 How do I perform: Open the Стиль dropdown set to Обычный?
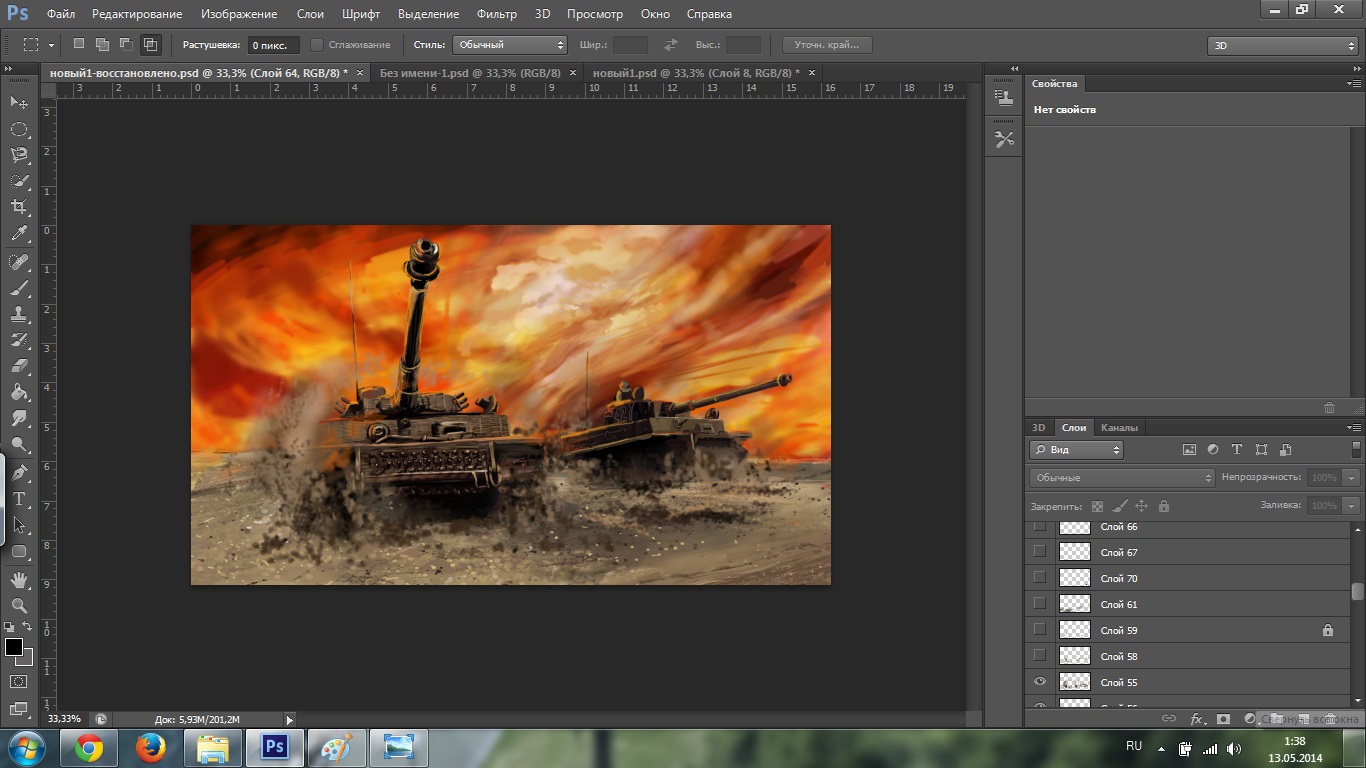(x=510, y=45)
